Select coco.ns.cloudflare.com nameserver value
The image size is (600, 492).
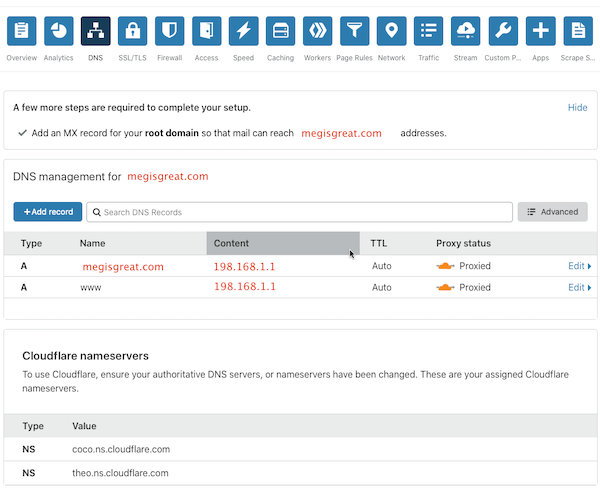(121, 449)
